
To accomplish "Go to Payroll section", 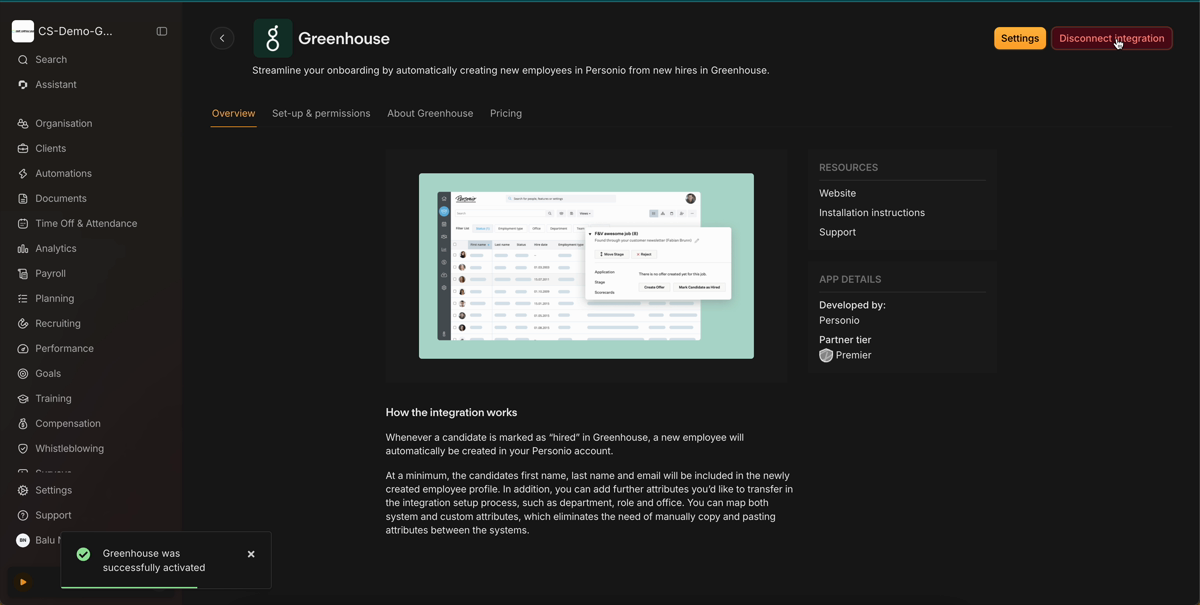I will 51,274.
